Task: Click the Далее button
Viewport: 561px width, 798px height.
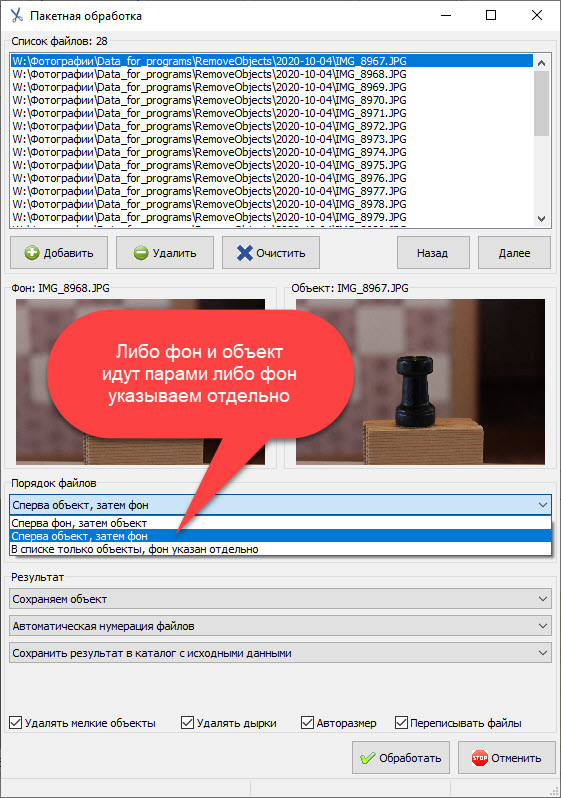Action: pos(514,253)
